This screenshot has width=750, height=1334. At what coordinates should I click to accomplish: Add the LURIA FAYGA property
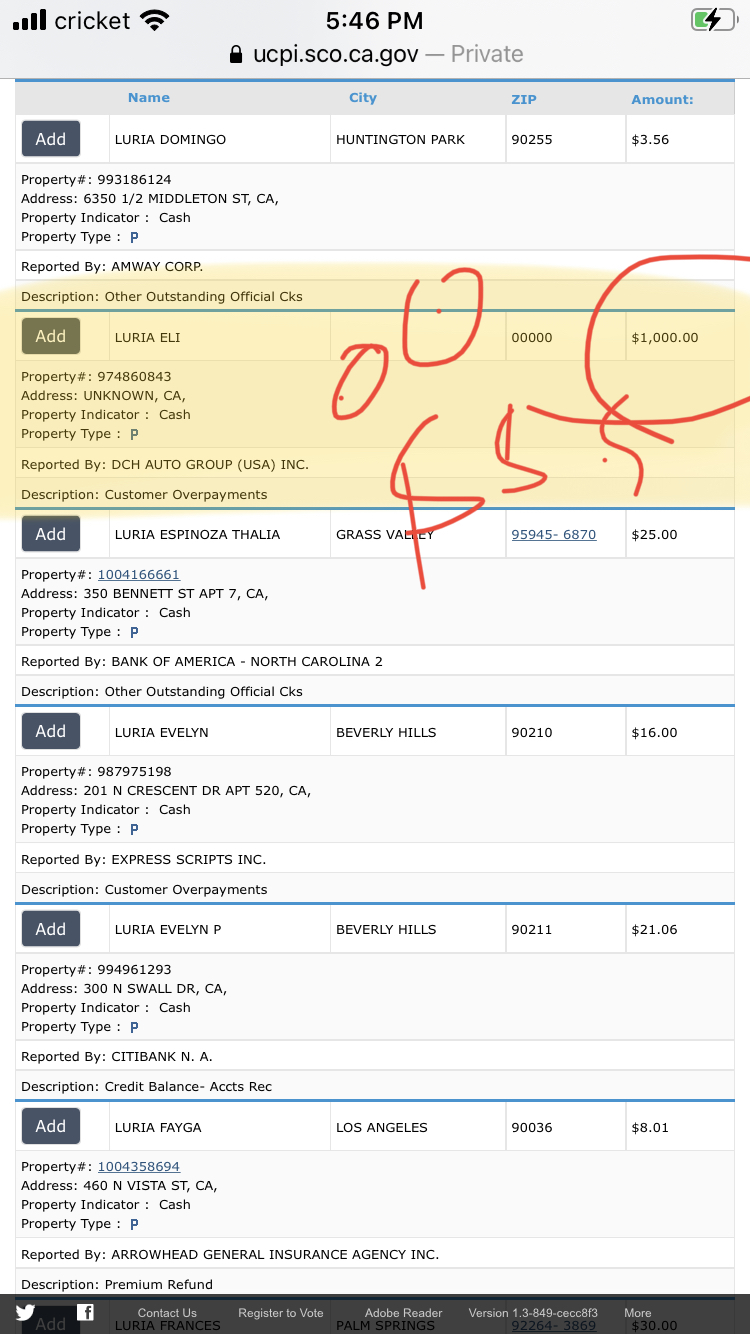tap(51, 1126)
